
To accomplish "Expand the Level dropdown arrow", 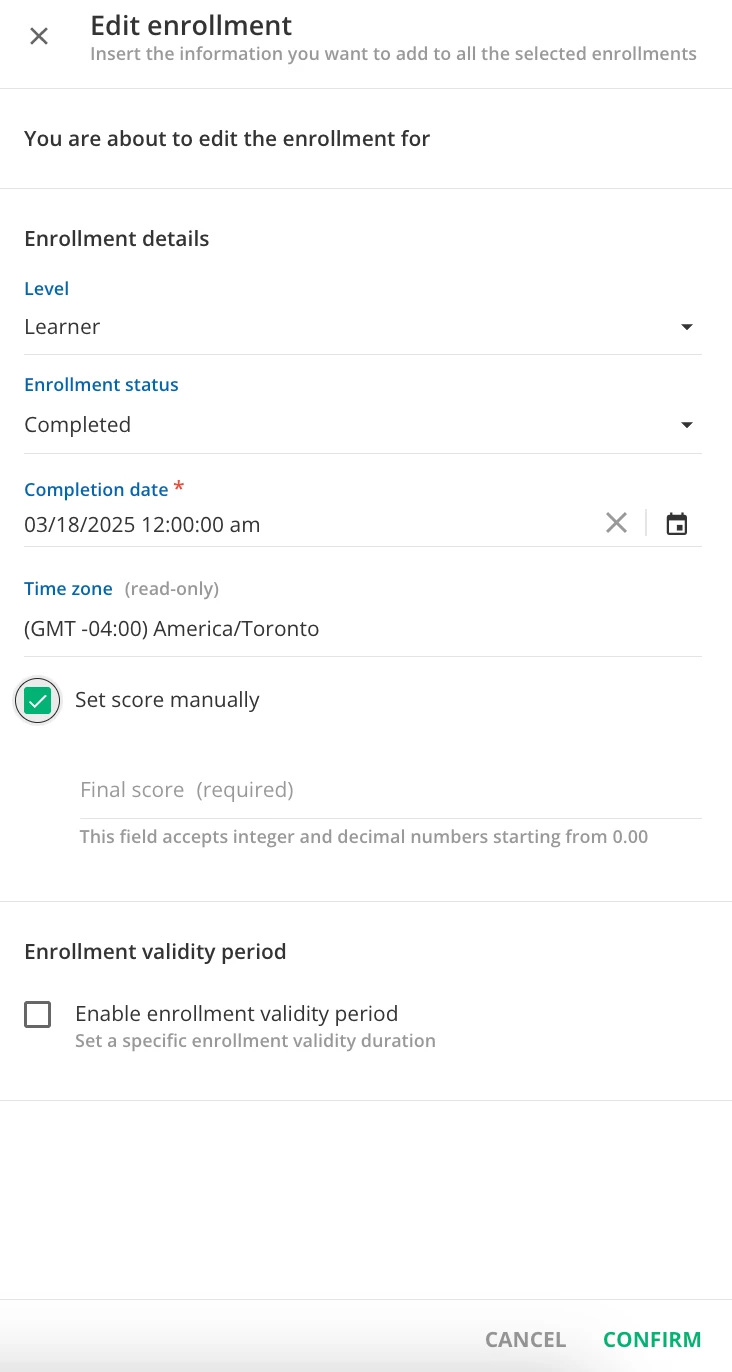I will coord(686,327).
